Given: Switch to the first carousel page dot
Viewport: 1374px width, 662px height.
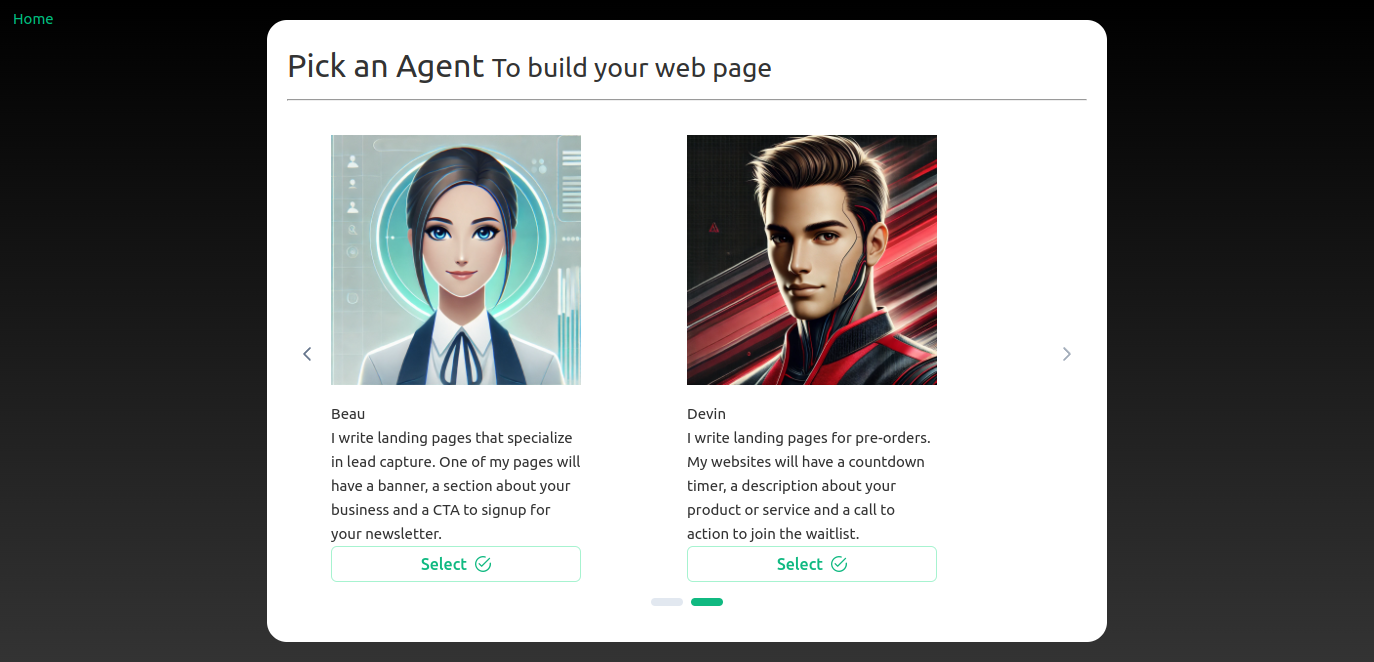Looking at the screenshot, I should 667,602.
